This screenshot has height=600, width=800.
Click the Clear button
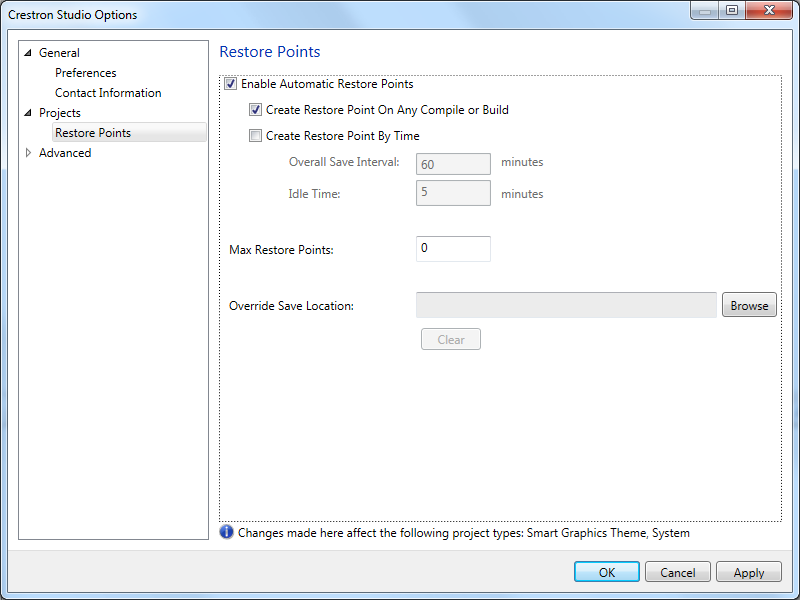(x=451, y=339)
